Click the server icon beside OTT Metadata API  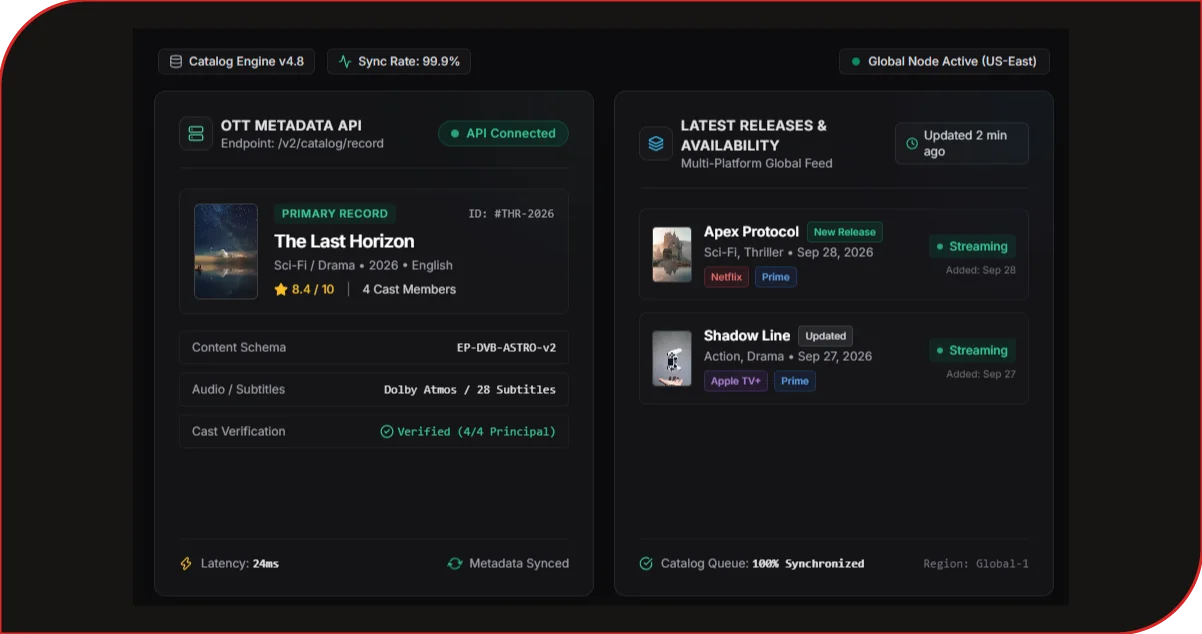pyautogui.click(x=196, y=134)
